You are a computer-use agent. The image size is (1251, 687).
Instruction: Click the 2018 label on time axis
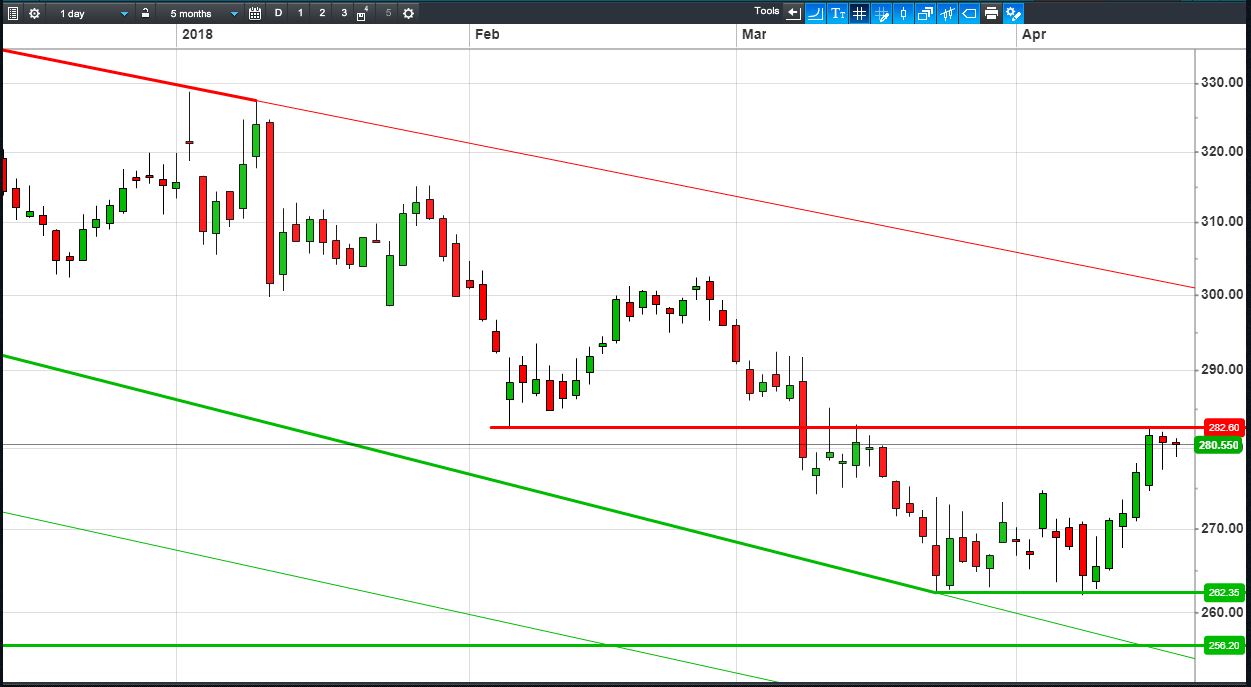pyautogui.click(x=197, y=34)
